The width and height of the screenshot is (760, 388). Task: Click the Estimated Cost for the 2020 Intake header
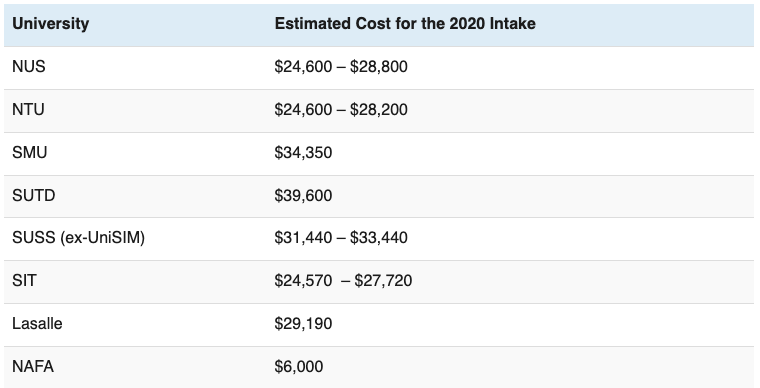tap(405, 23)
